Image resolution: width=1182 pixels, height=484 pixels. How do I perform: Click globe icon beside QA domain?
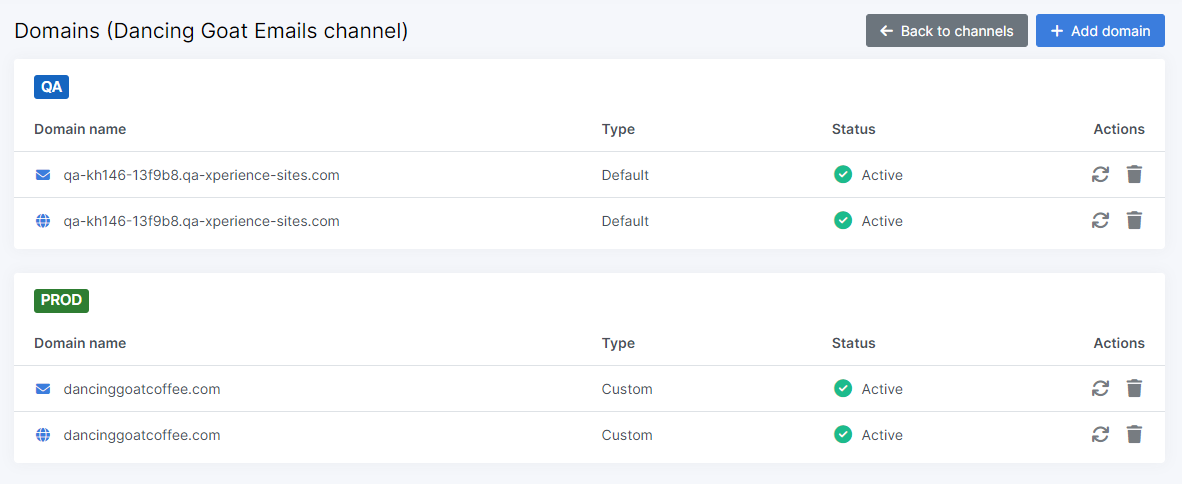[x=43, y=221]
